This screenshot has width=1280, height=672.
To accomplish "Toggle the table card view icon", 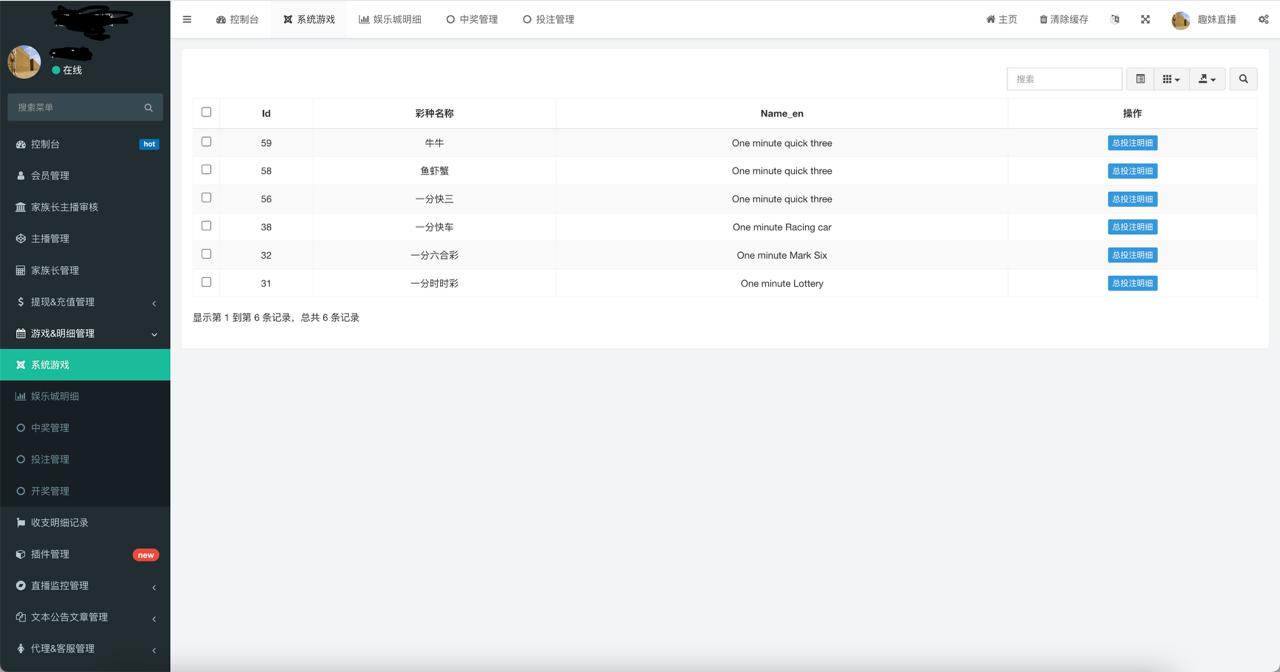I will pyautogui.click(x=1140, y=79).
